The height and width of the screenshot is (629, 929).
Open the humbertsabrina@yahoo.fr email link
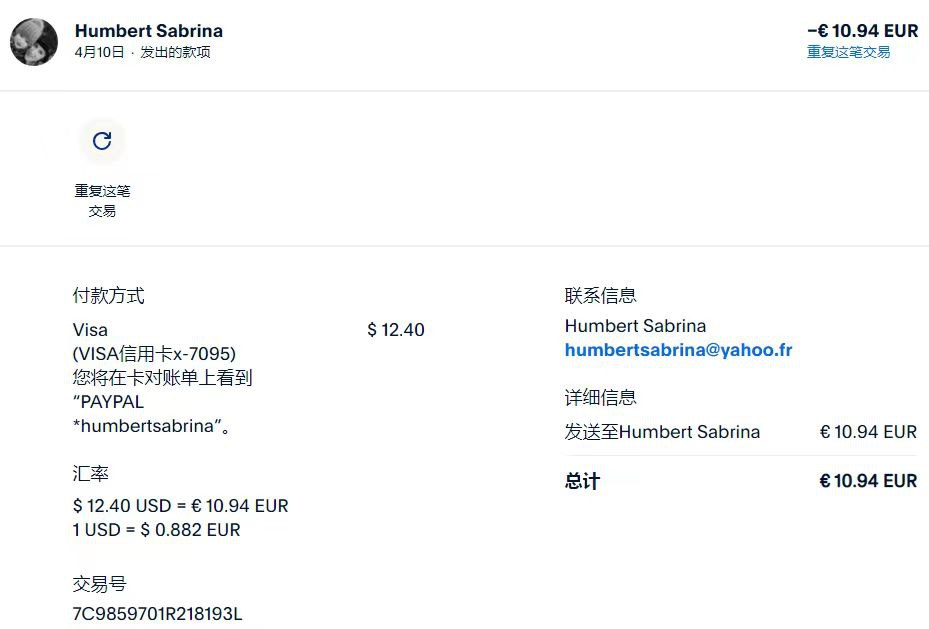[678, 350]
